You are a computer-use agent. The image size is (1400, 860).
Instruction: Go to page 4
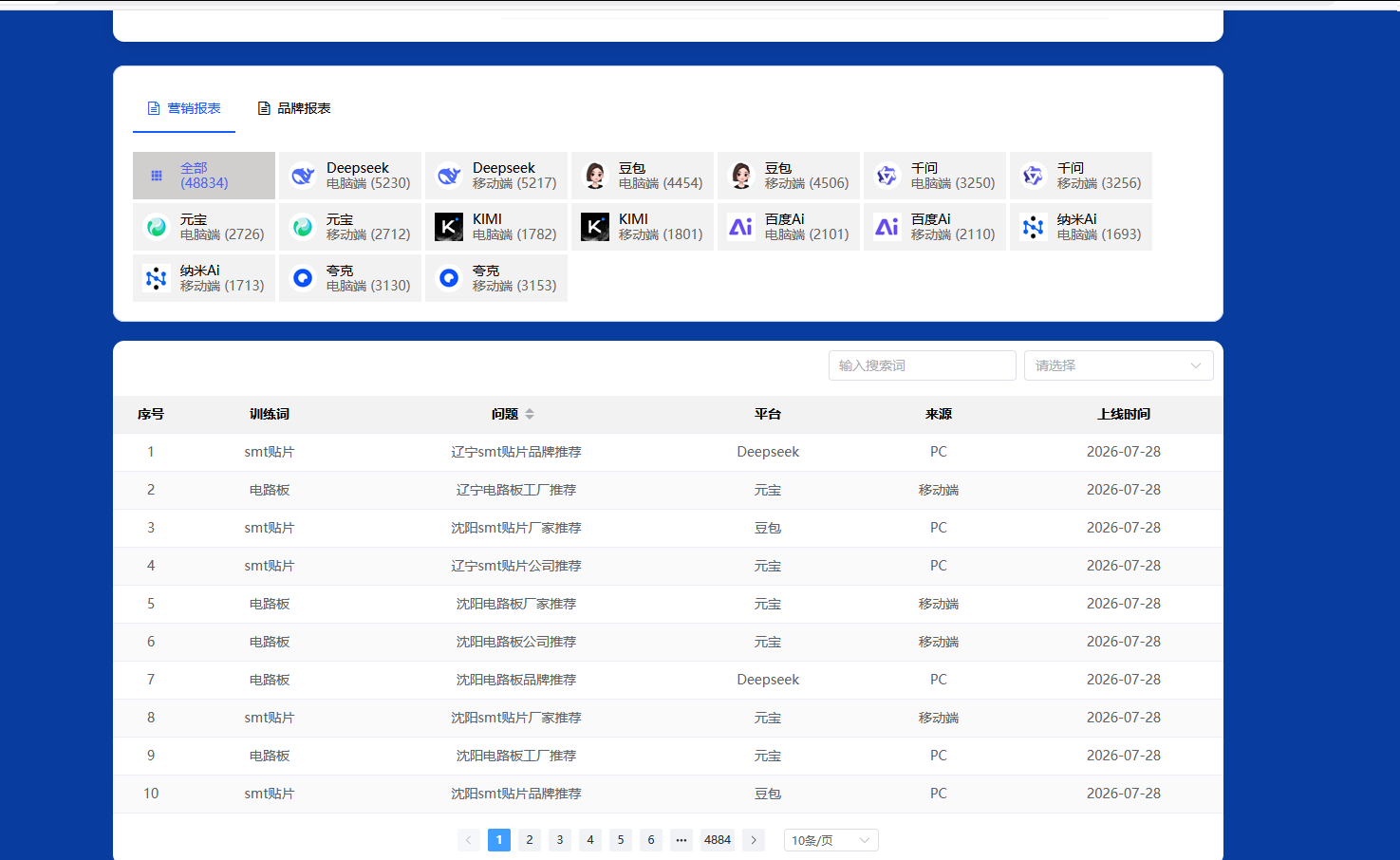(590, 840)
